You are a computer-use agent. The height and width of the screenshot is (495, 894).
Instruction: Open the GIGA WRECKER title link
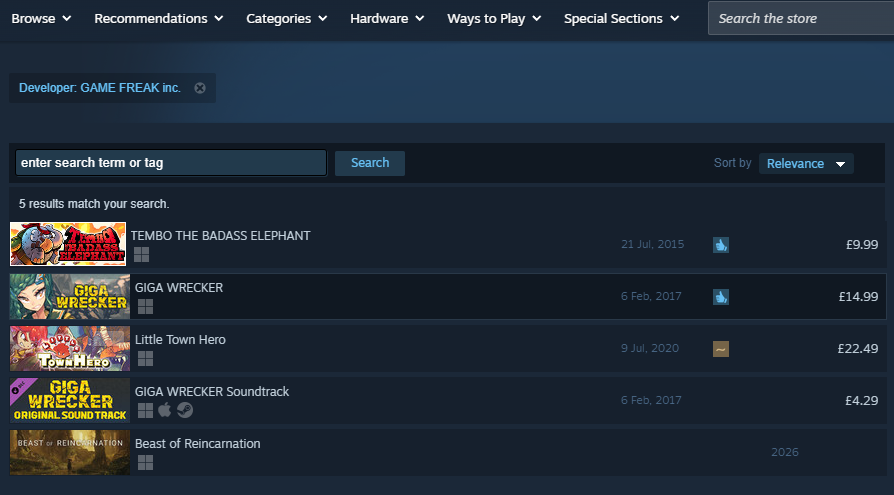click(179, 287)
